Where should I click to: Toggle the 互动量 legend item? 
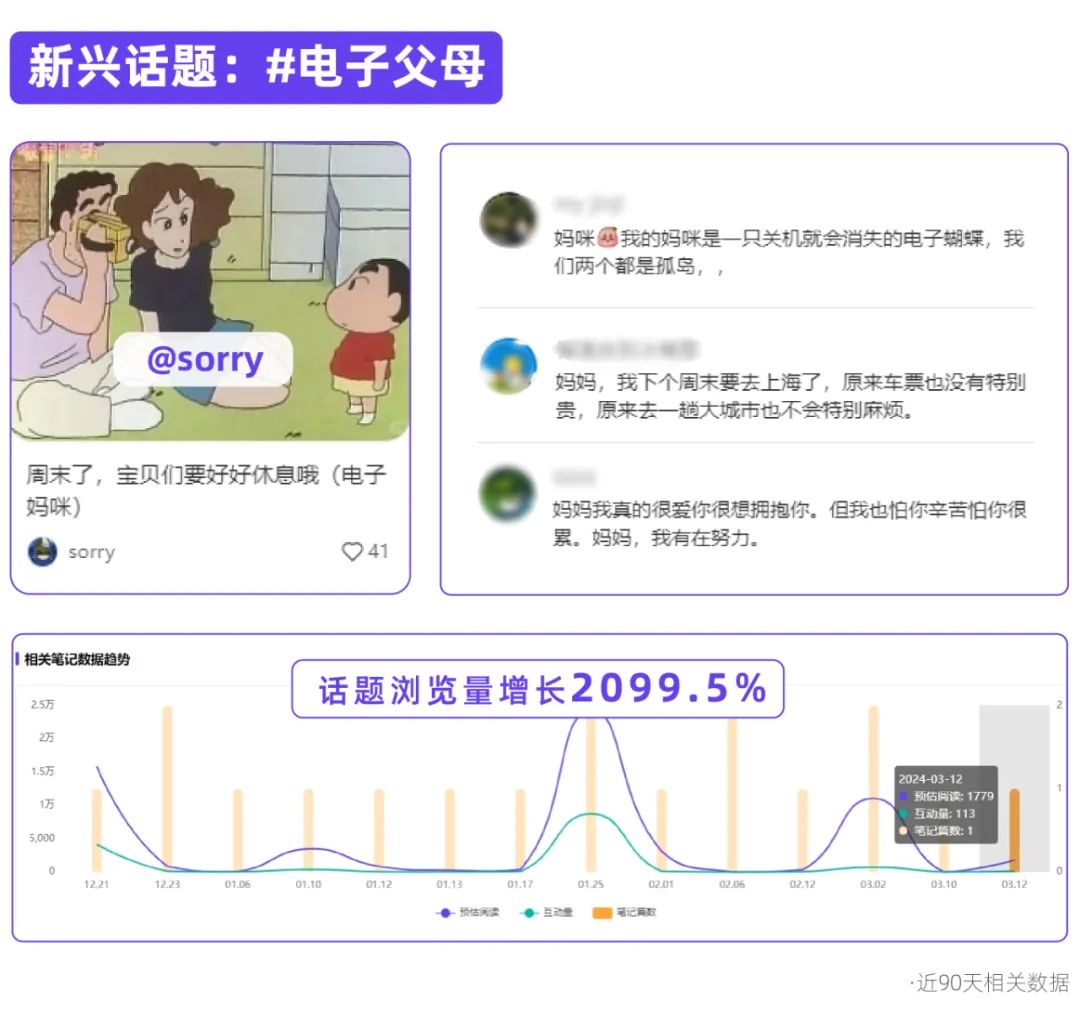point(548,912)
